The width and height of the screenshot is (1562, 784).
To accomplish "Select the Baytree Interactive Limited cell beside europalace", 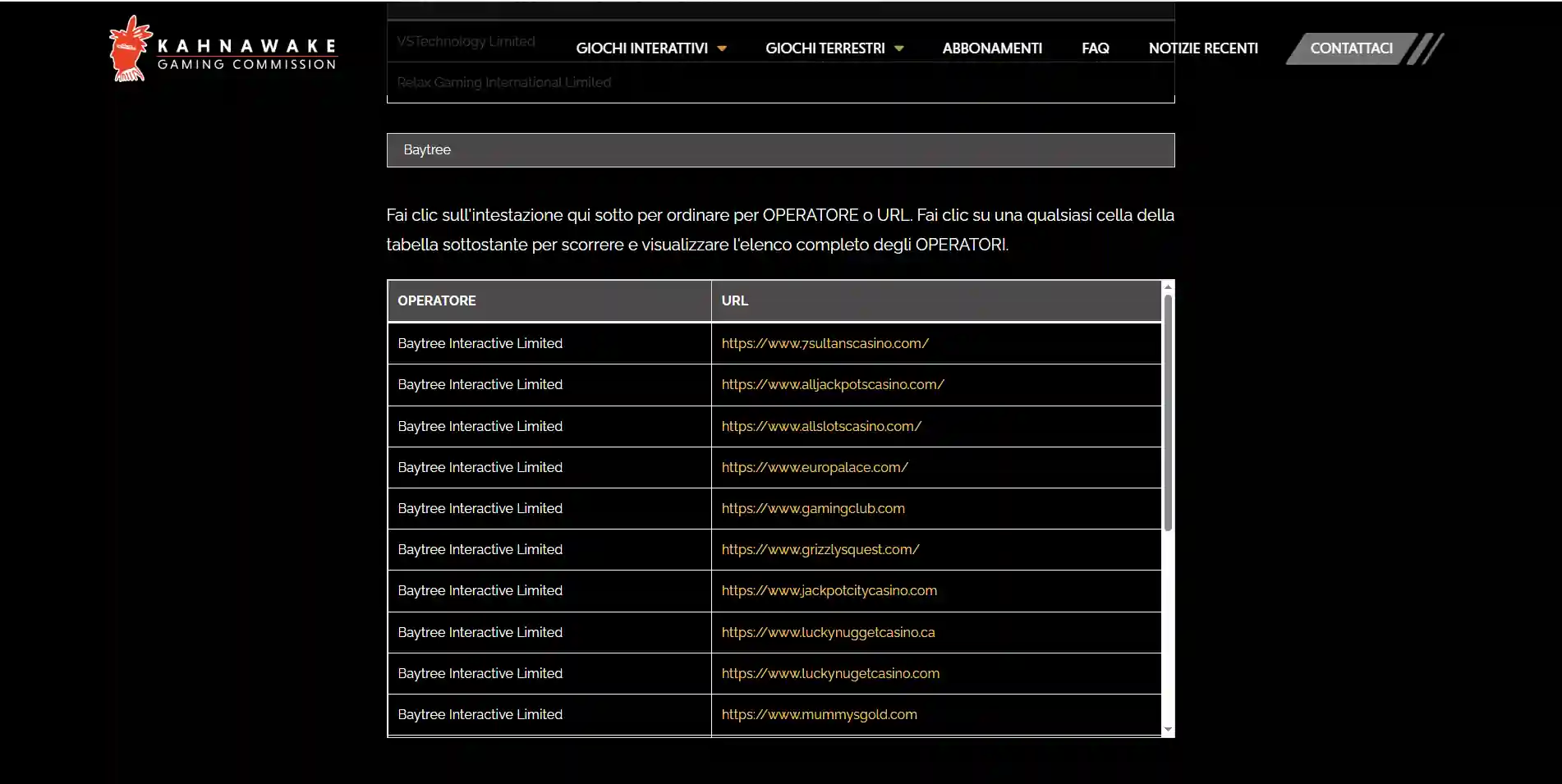I will click(549, 467).
